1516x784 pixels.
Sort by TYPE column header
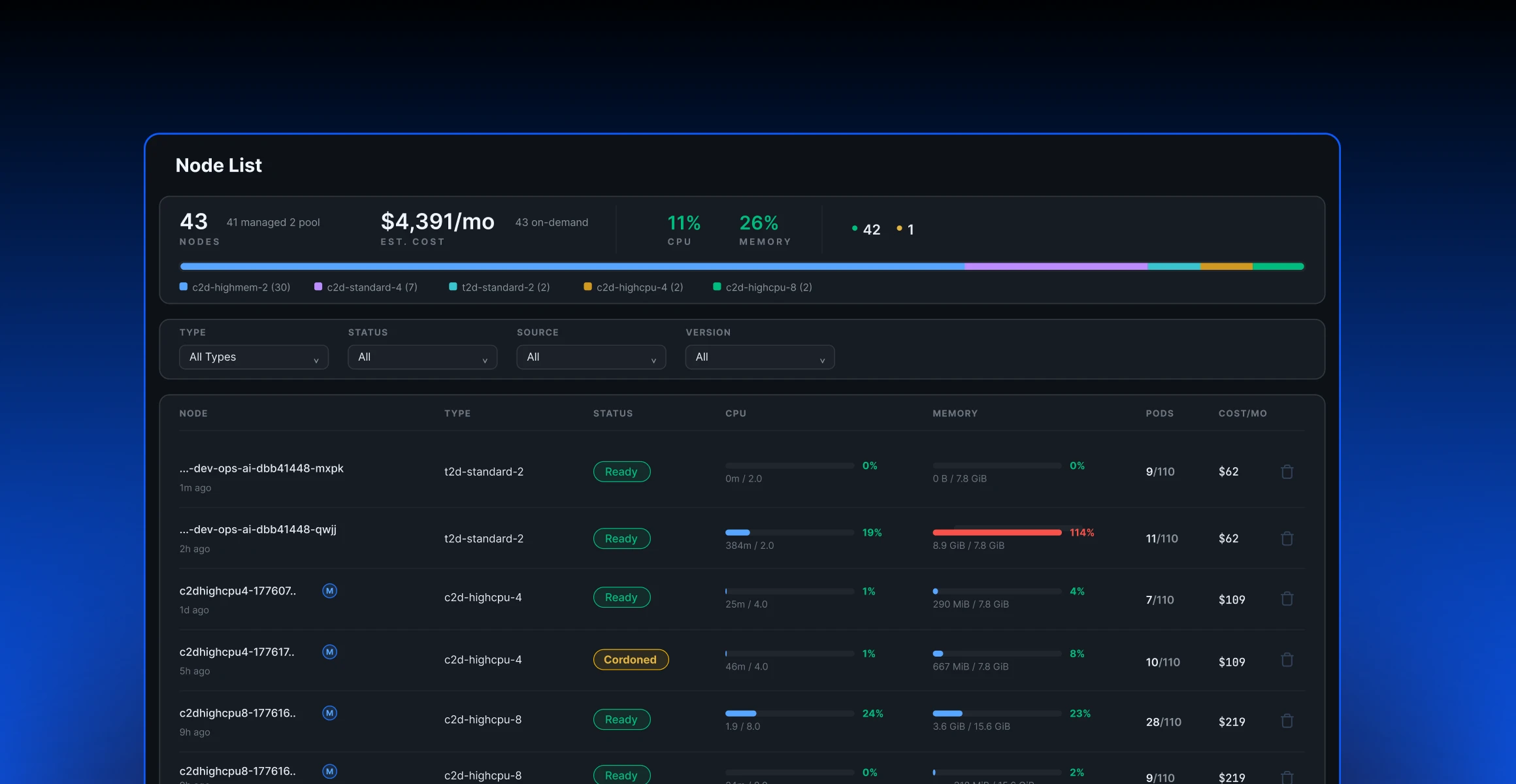point(457,414)
